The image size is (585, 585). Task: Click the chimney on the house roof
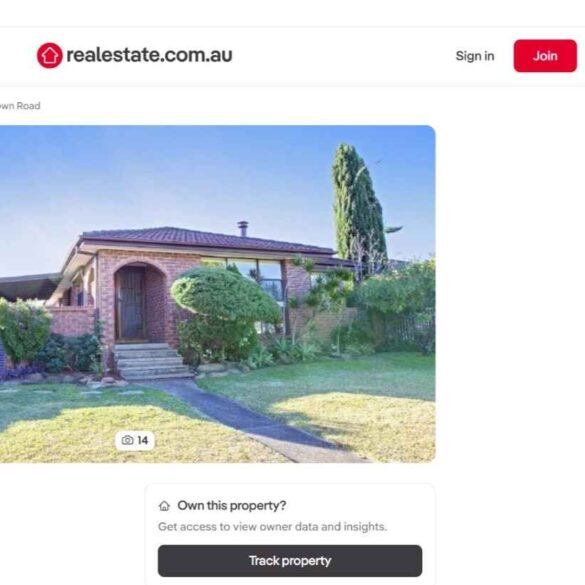[243, 228]
